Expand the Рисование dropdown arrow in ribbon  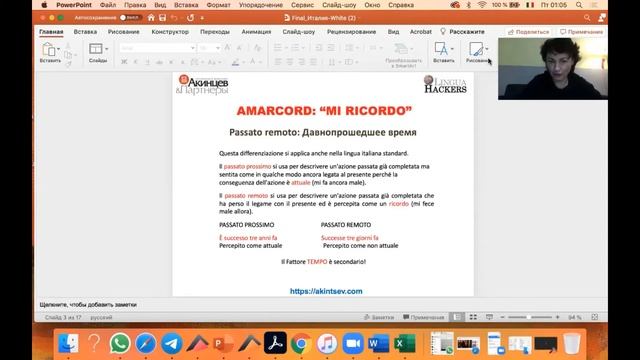coord(487,49)
